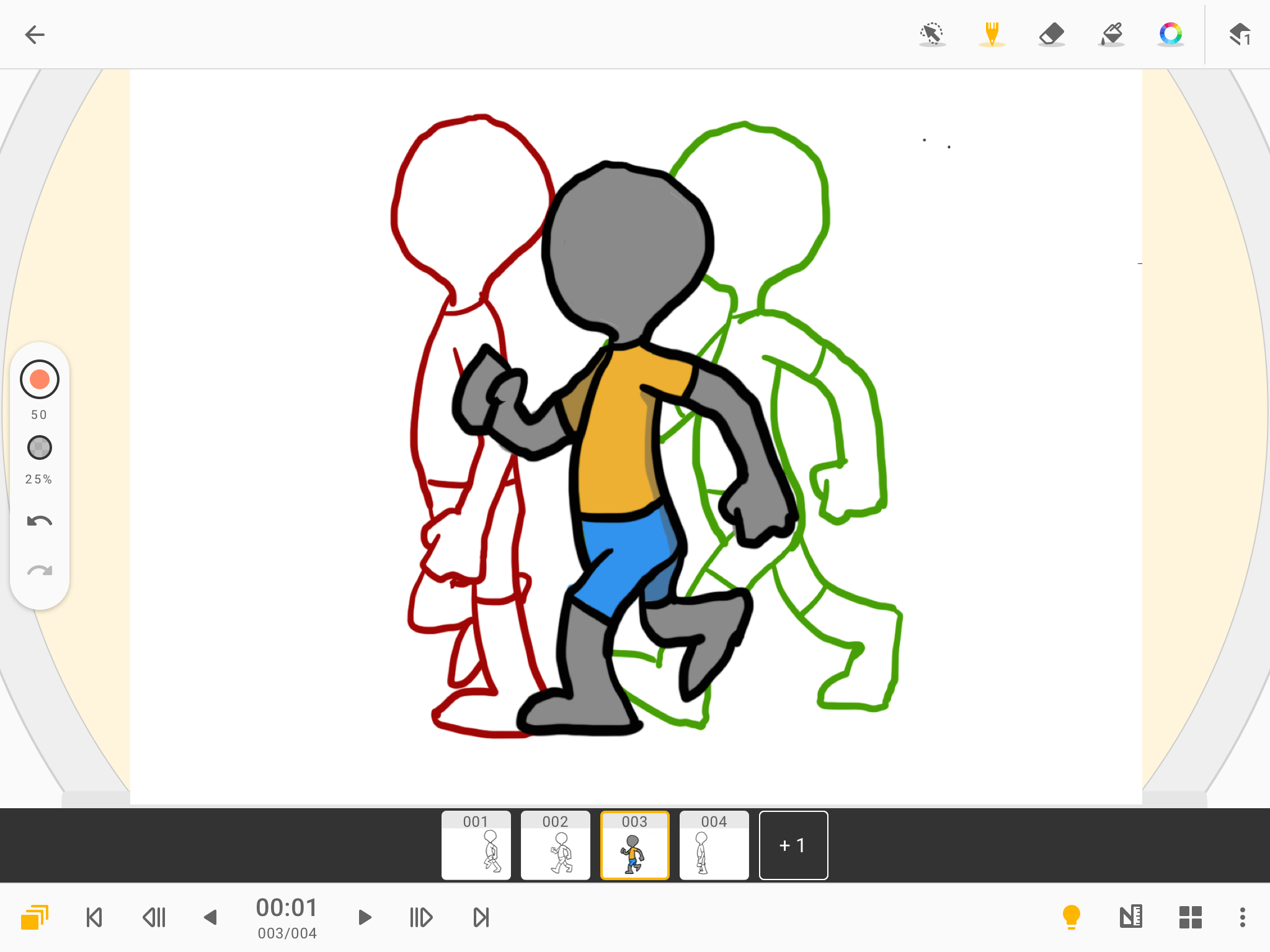
Task: Step forward one frame
Action: [x=422, y=917]
